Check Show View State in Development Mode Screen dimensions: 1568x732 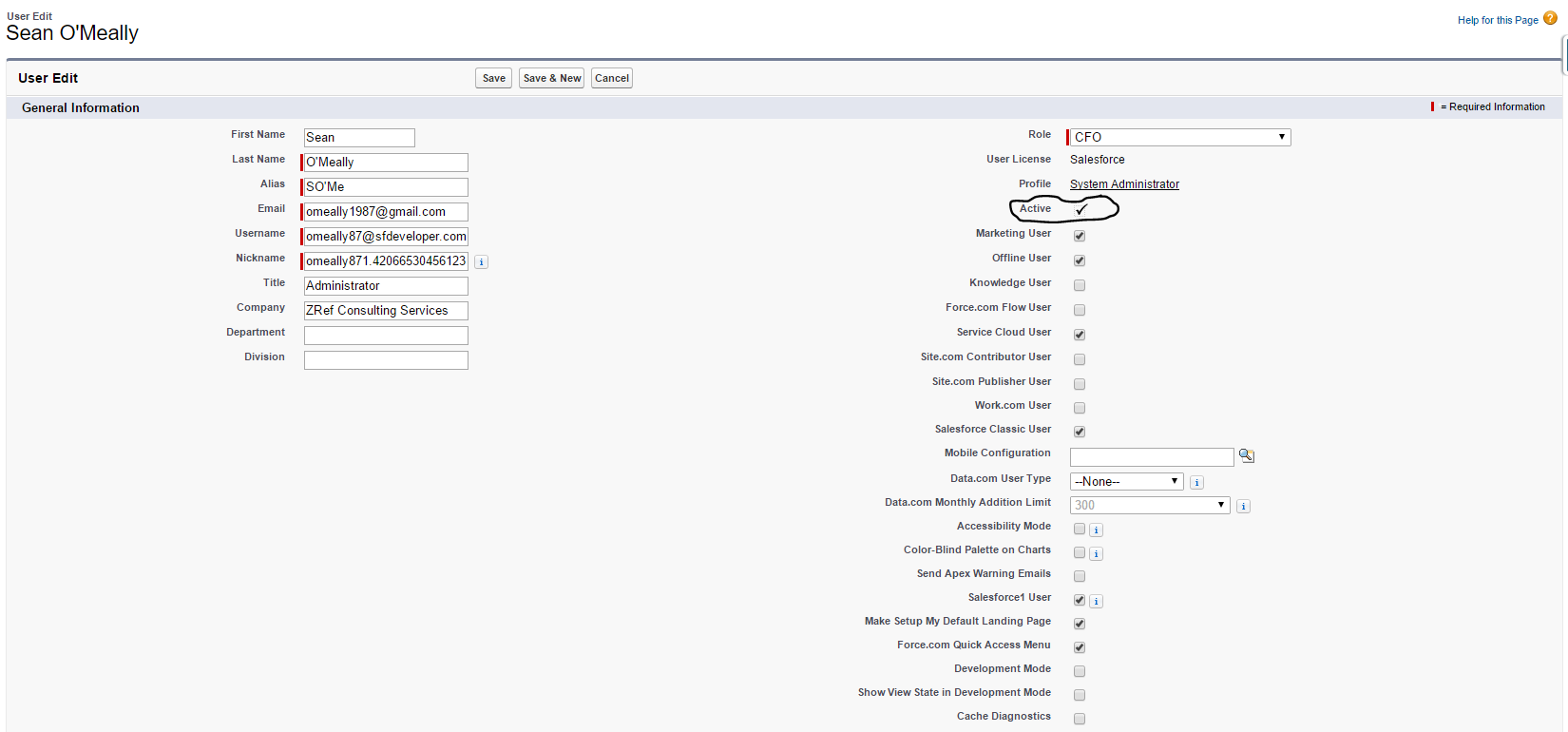point(1080,695)
